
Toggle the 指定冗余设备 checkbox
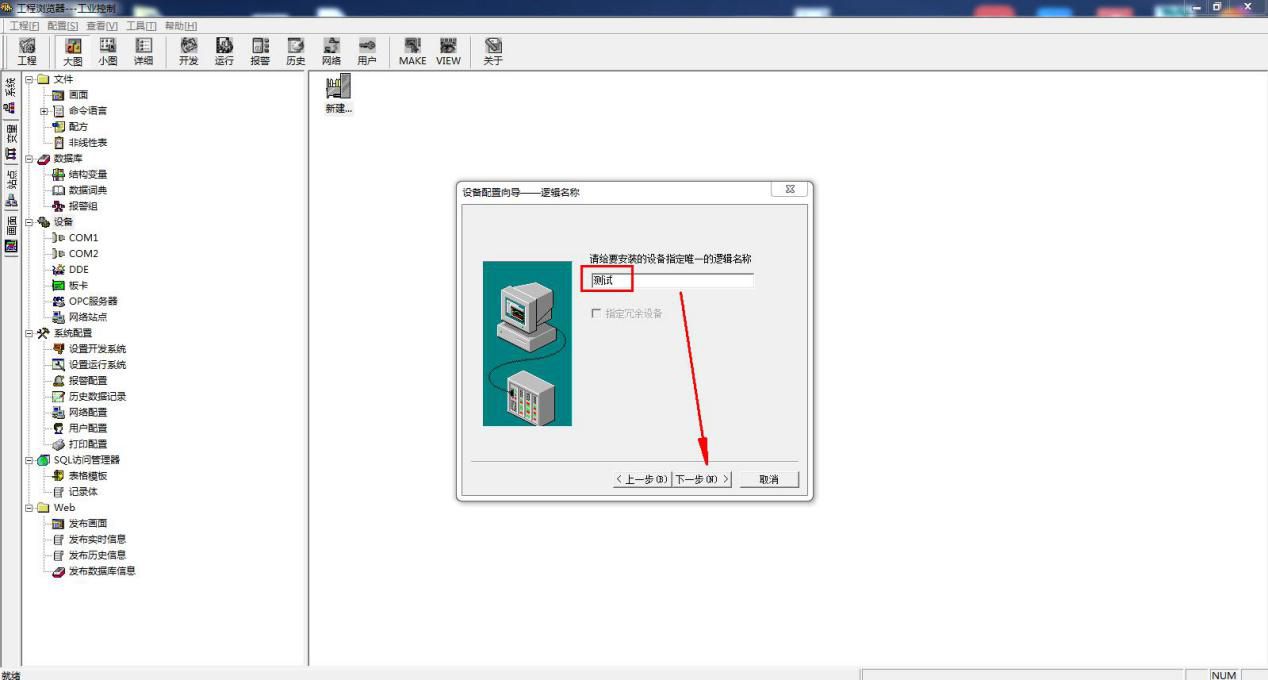(596, 313)
